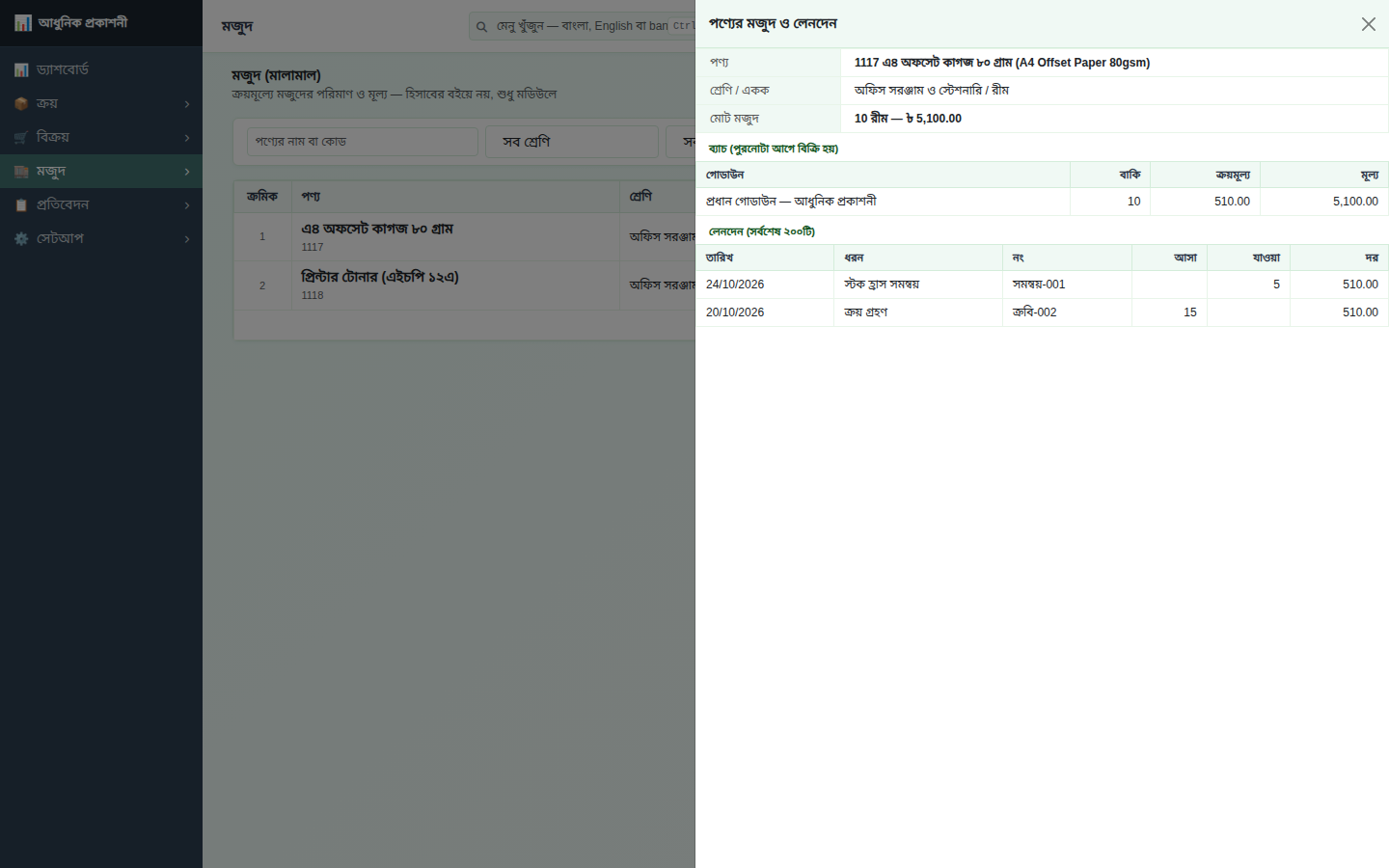
Task: Open ড্যাশবোর্ড from the sidebar menu
Action: click(x=101, y=69)
